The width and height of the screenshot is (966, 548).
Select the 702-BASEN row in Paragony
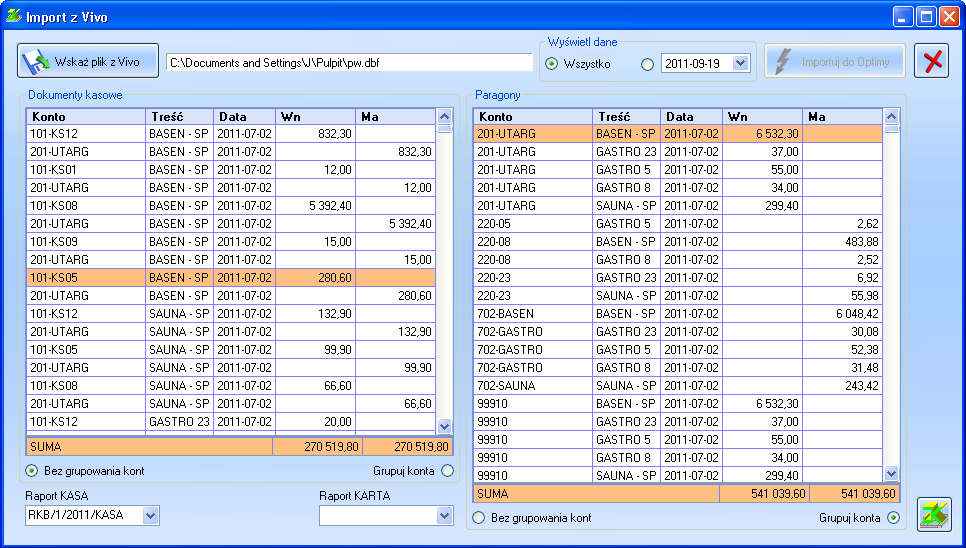pos(678,313)
